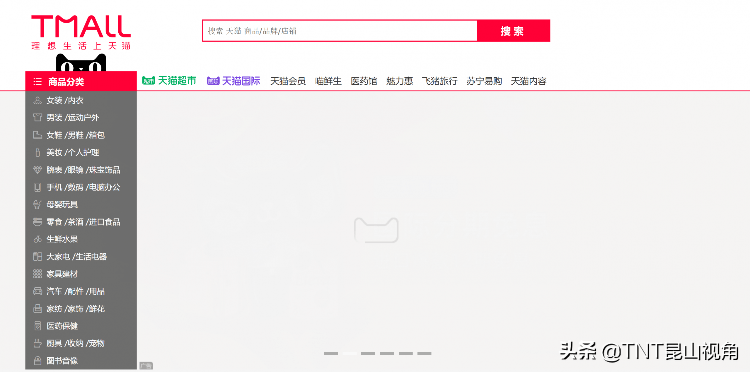Viewport: 750px width, 372px height.
Task: Open the 进口食品 category link
Action: coord(105,222)
